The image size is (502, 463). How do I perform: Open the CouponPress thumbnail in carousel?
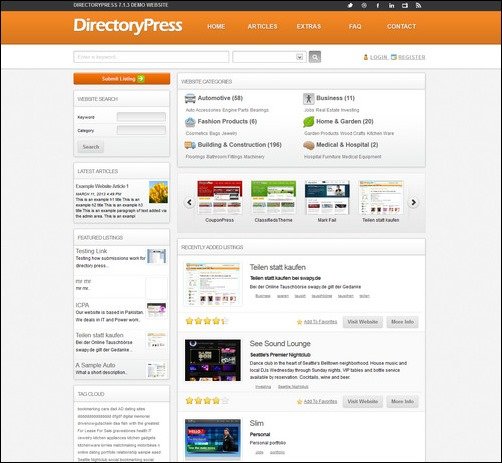point(220,197)
